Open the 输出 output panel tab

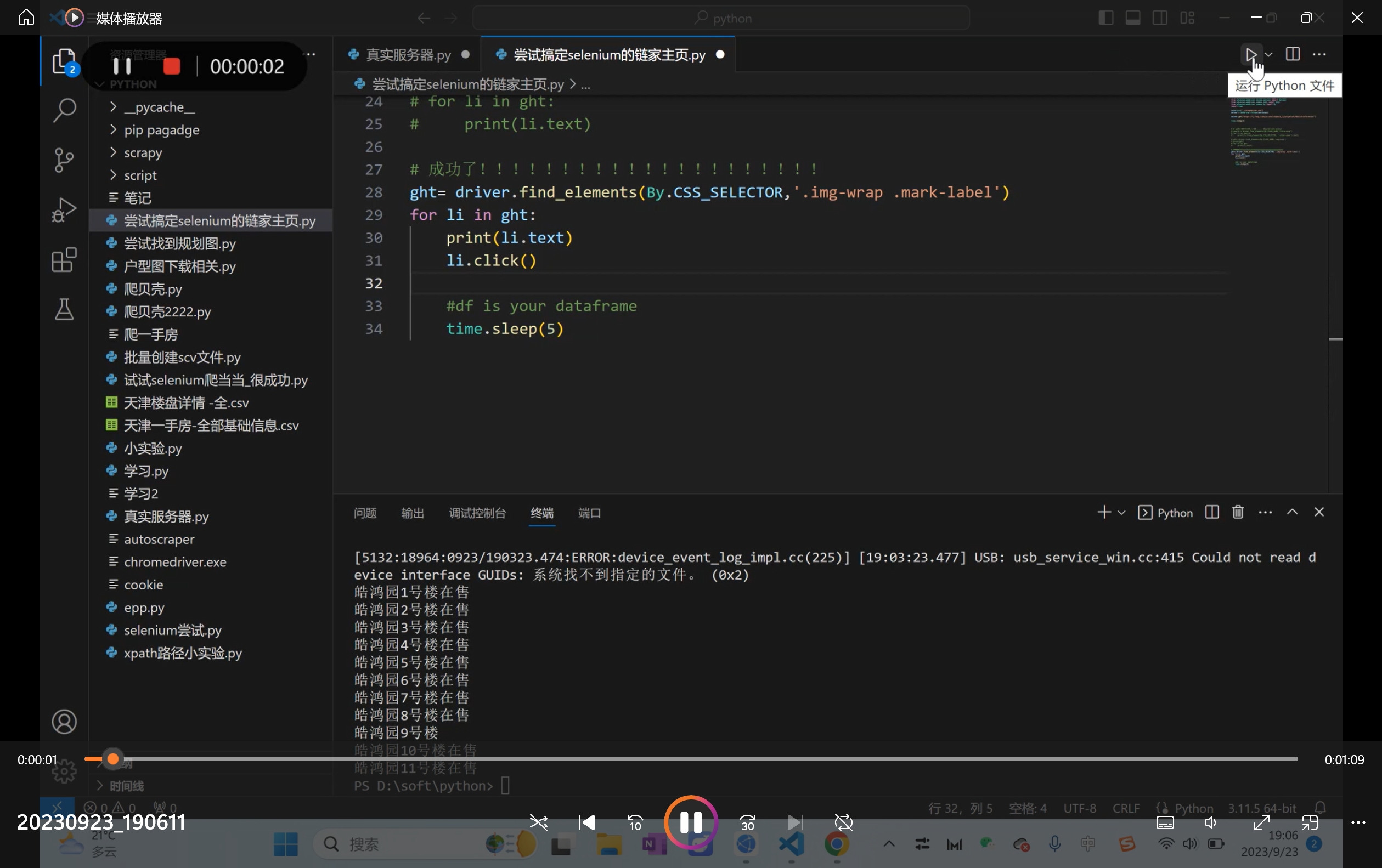[x=412, y=512]
